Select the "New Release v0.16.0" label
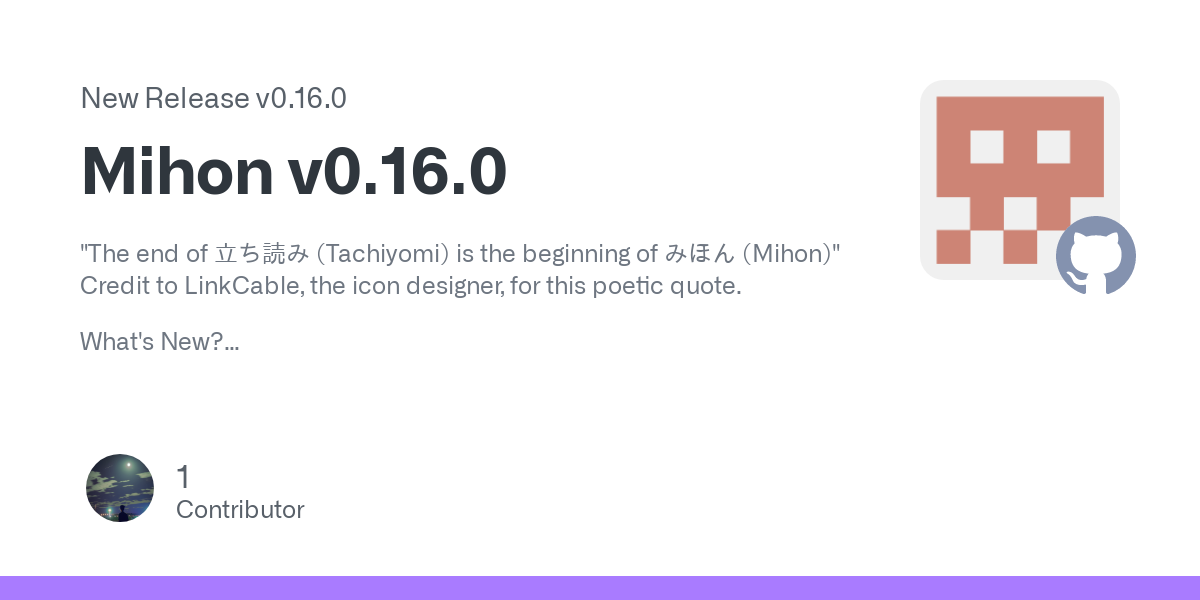The height and width of the screenshot is (600, 1200). pyautogui.click(x=213, y=98)
